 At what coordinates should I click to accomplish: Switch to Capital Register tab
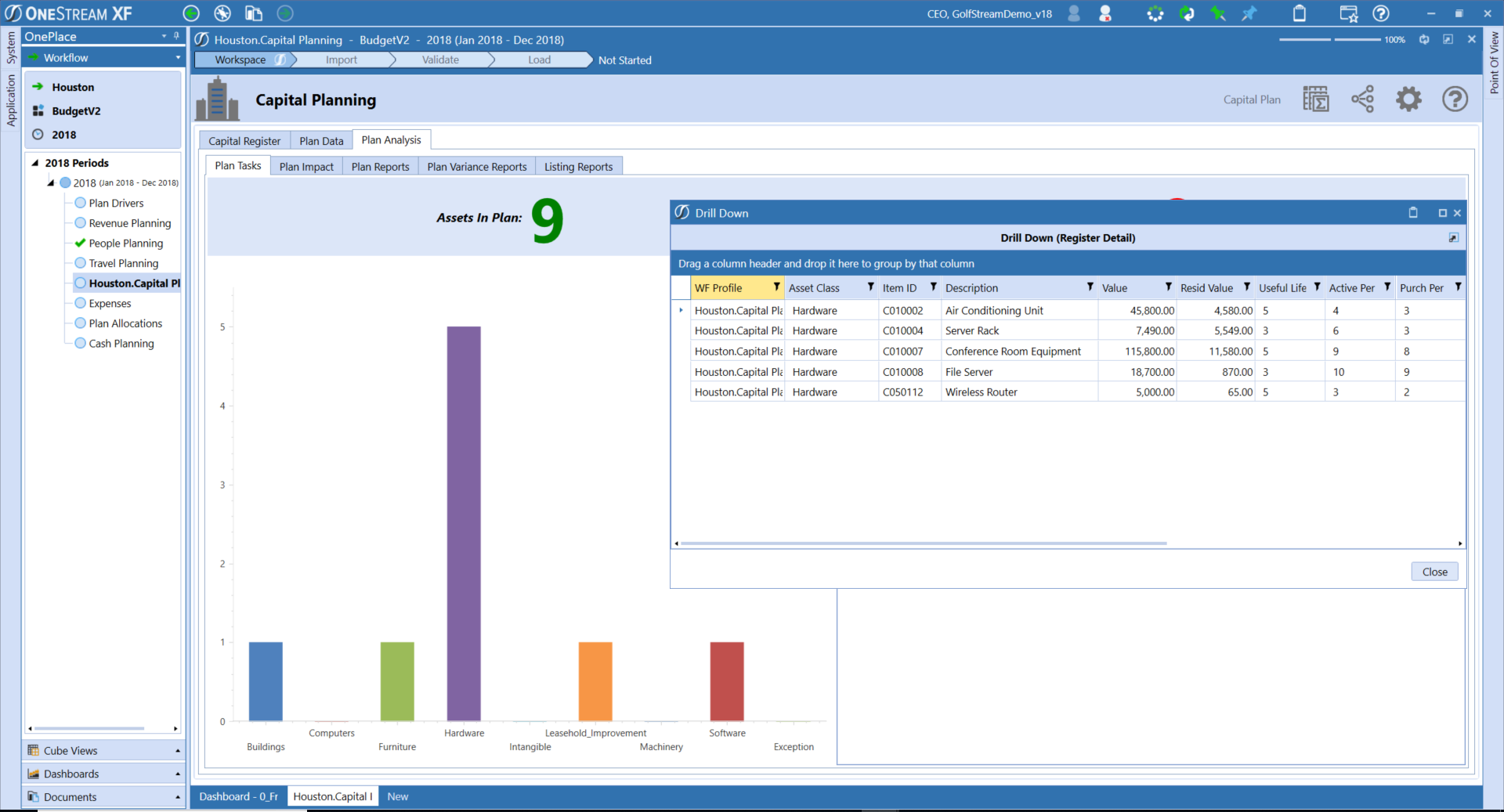tap(244, 141)
